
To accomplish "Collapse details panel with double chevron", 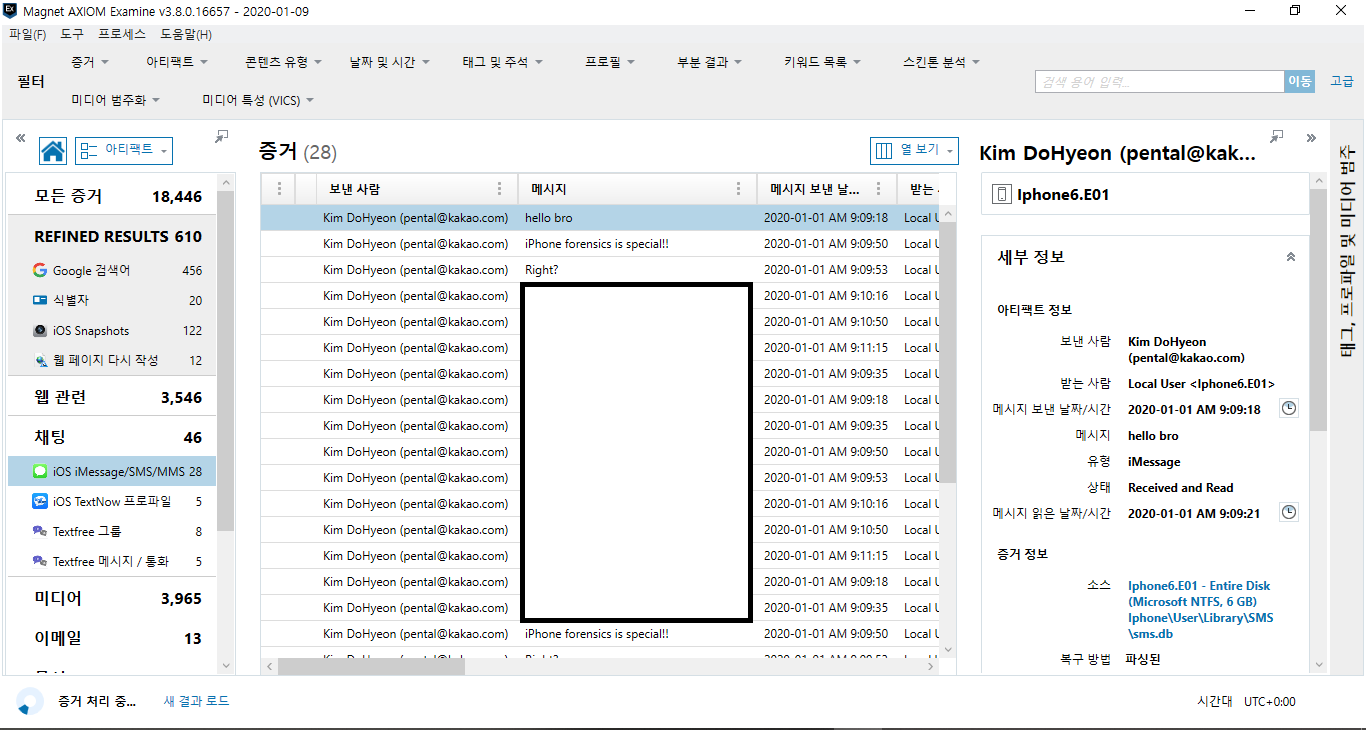I will click(x=1311, y=138).
